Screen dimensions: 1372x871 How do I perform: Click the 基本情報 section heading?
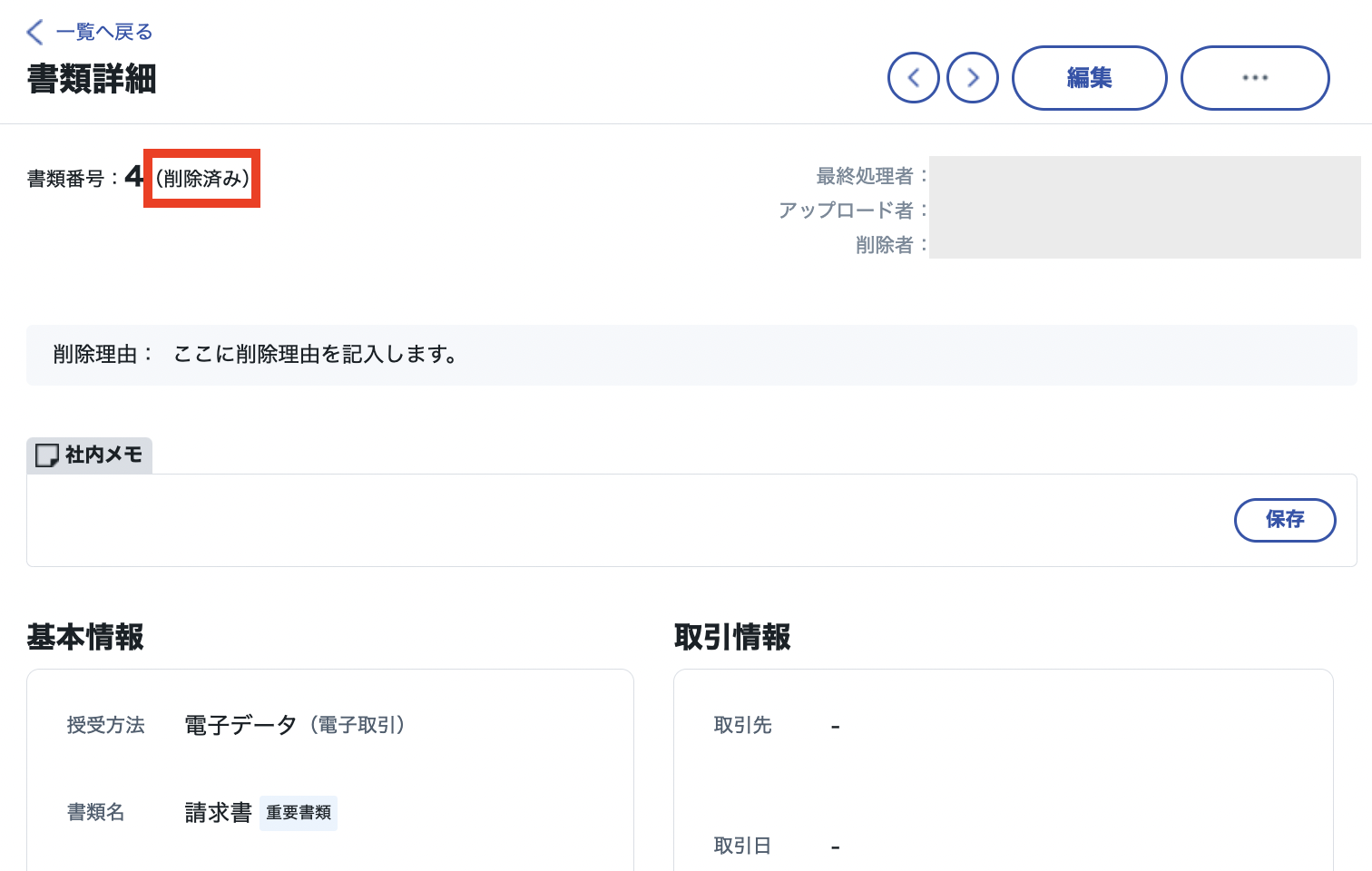click(85, 638)
